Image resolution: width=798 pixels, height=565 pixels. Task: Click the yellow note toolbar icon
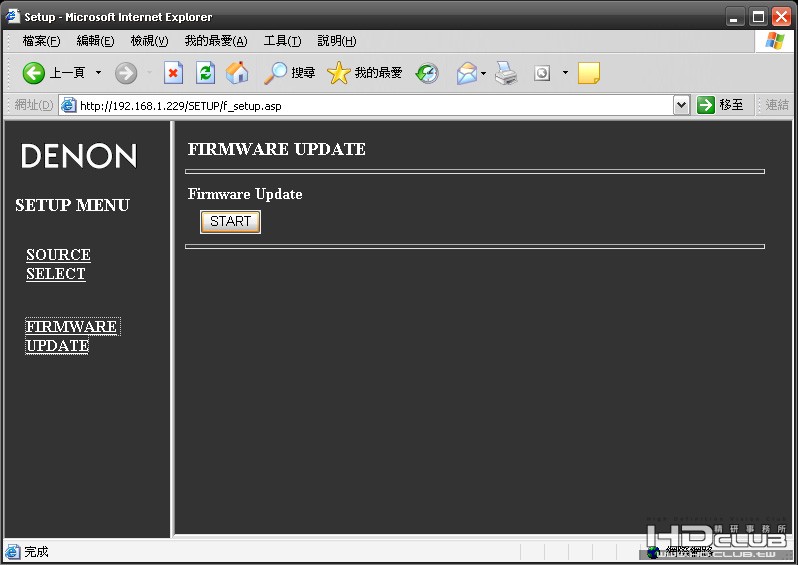pos(589,73)
